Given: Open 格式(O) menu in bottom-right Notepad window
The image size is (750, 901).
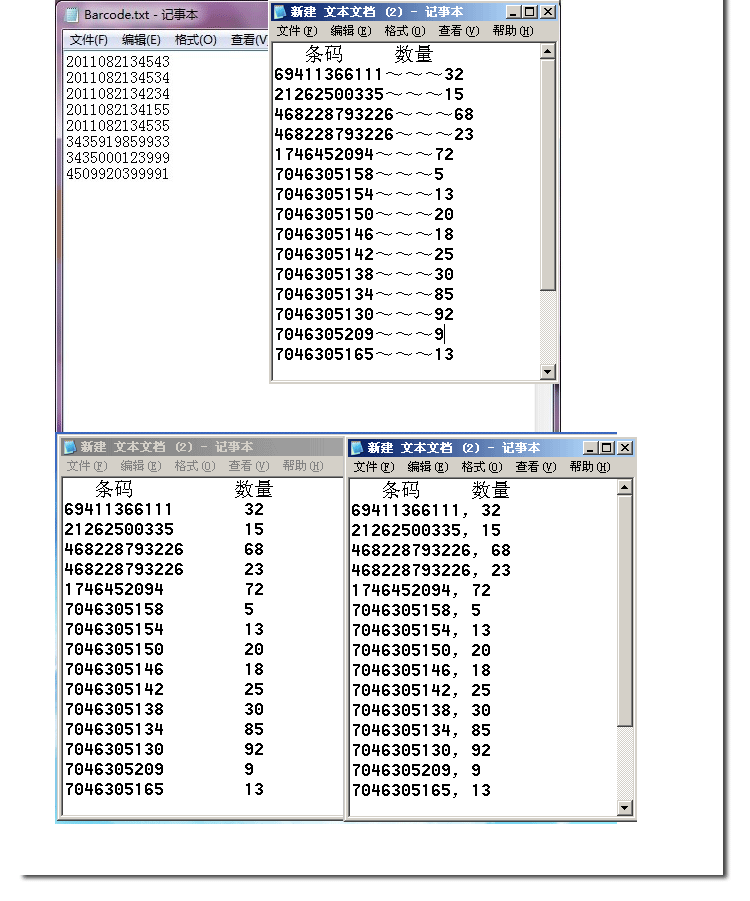Looking at the screenshot, I should 482,467.
